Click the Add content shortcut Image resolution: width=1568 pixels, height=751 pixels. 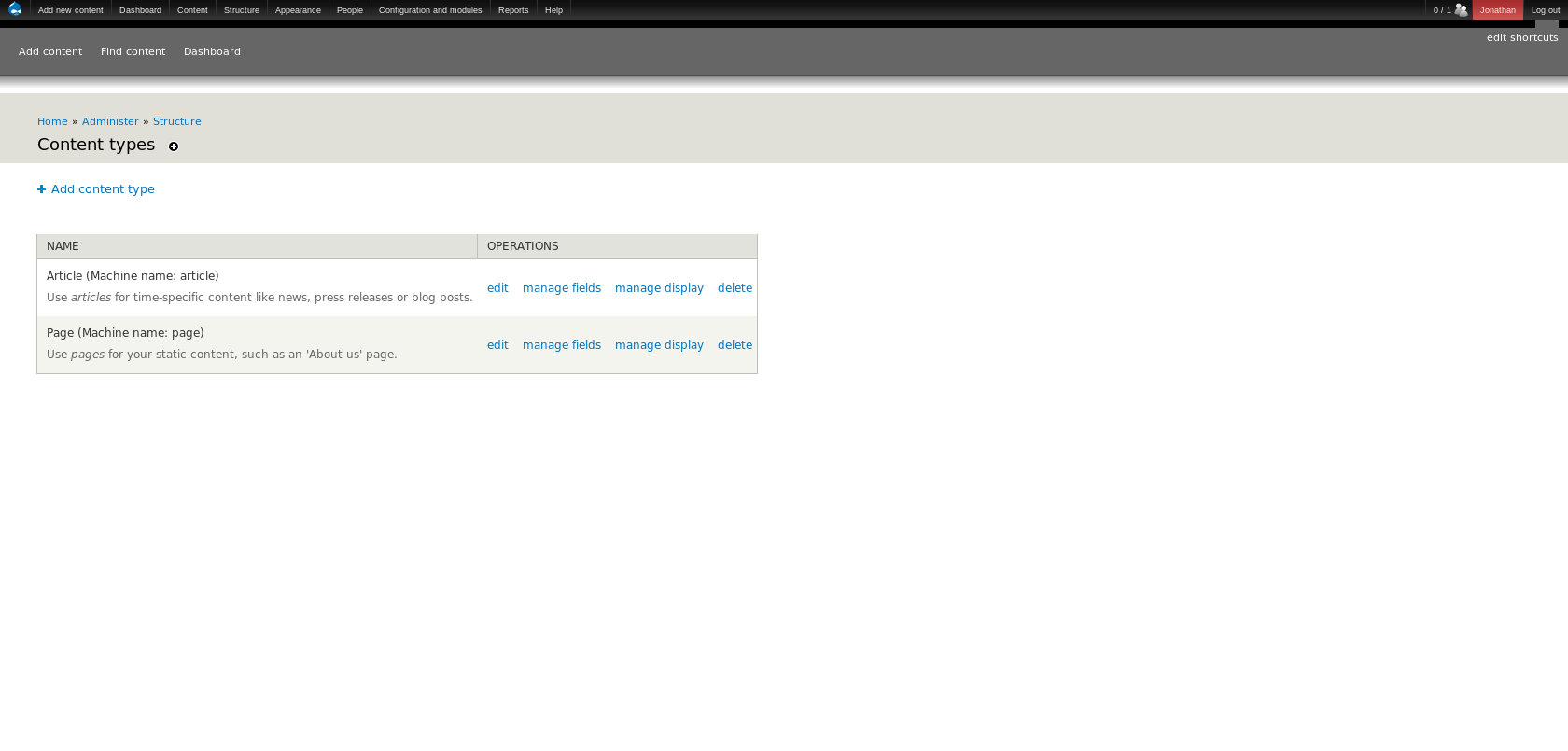50,51
